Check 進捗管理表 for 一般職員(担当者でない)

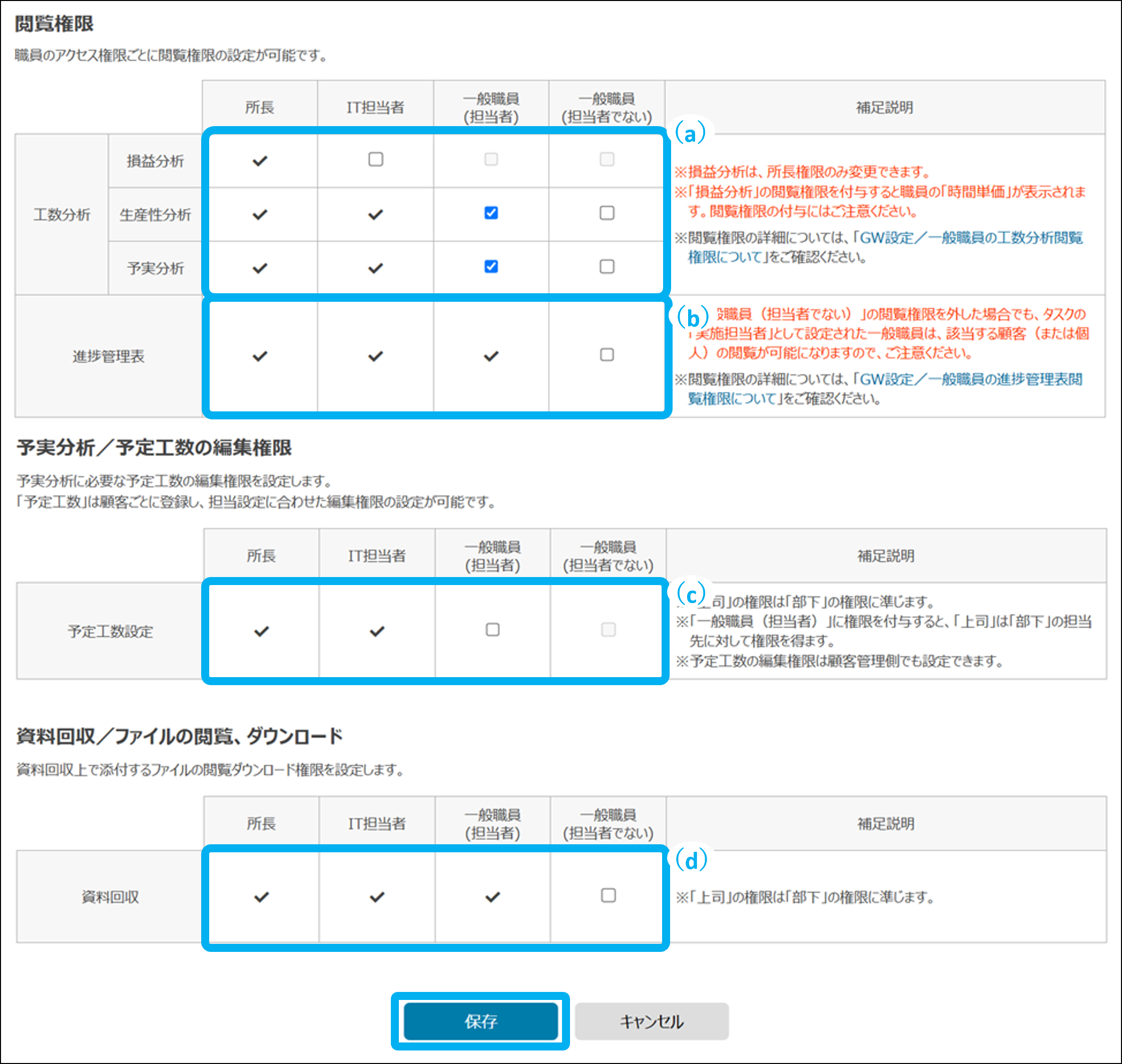607,354
